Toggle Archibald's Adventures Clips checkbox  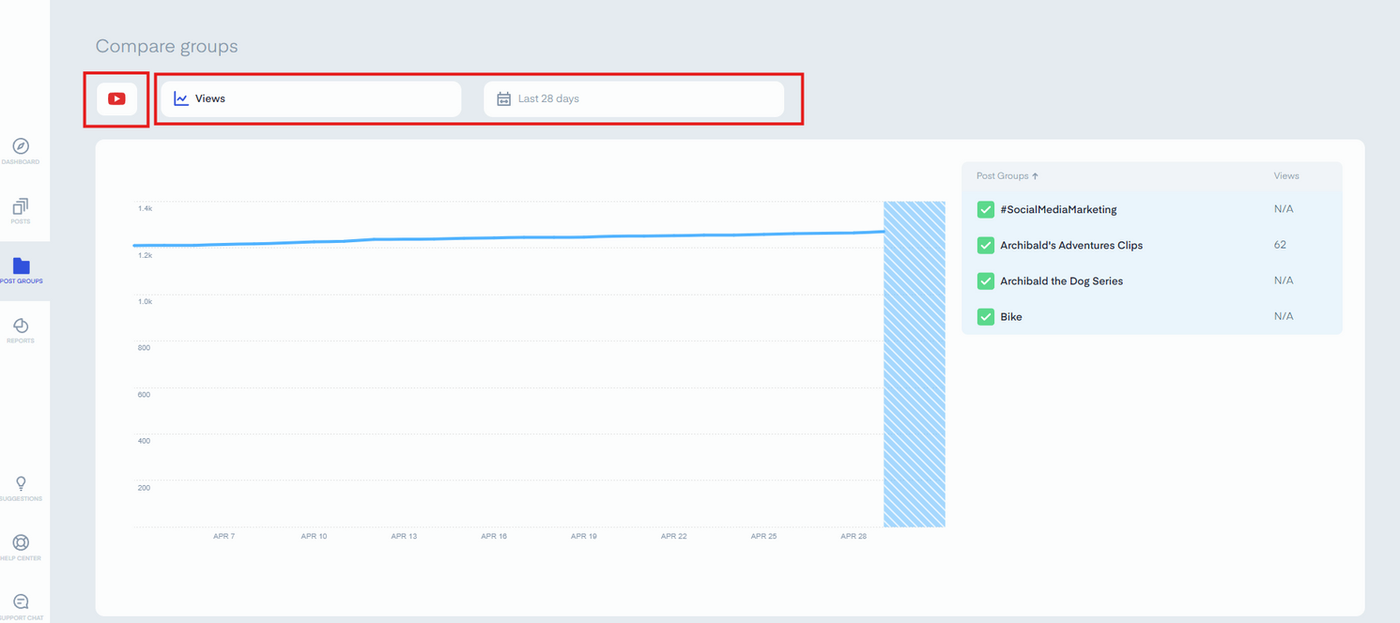985,245
